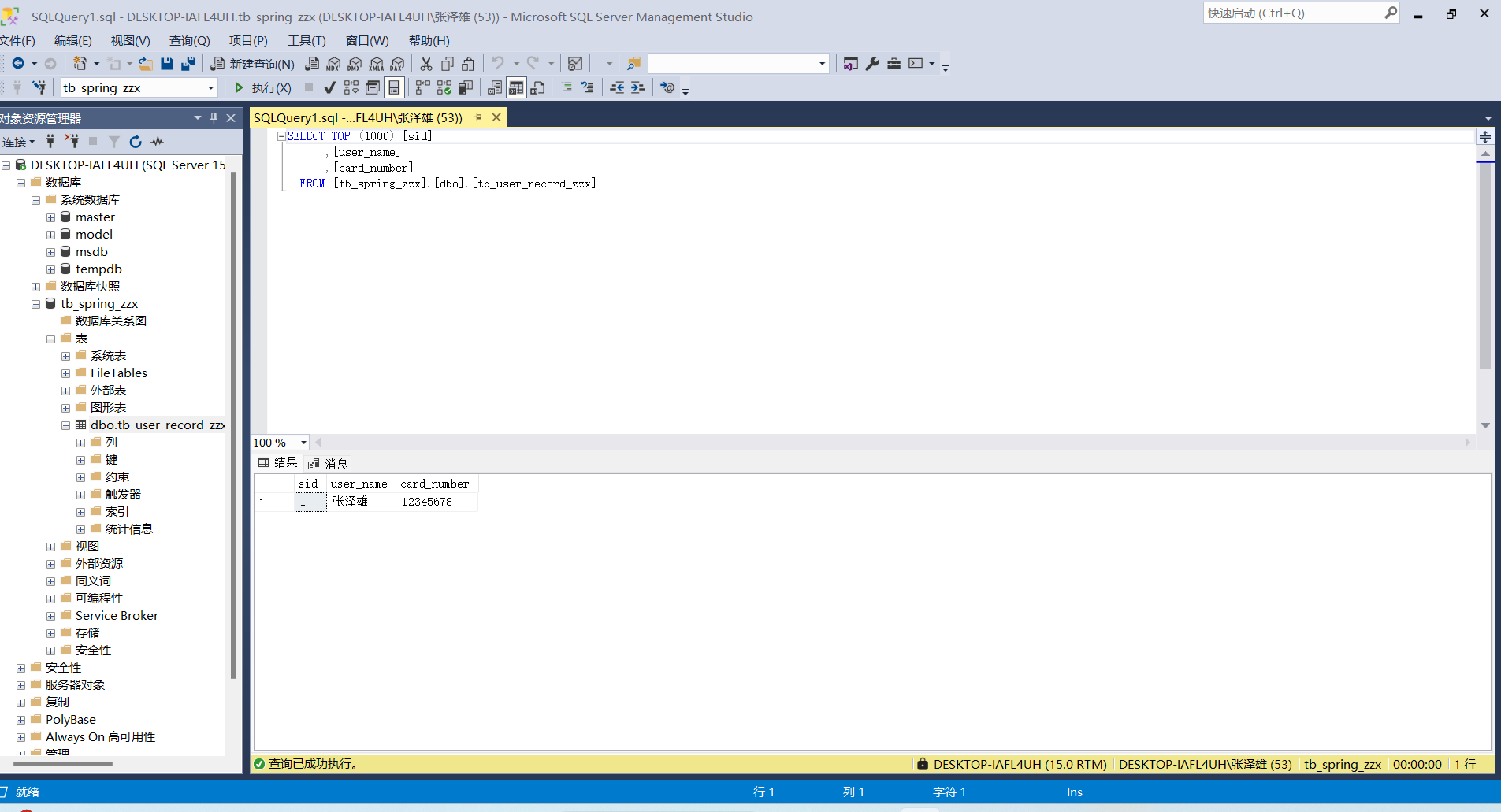Click the Change Connection icon
Viewport: 1501px width, 812px height.
(39, 87)
